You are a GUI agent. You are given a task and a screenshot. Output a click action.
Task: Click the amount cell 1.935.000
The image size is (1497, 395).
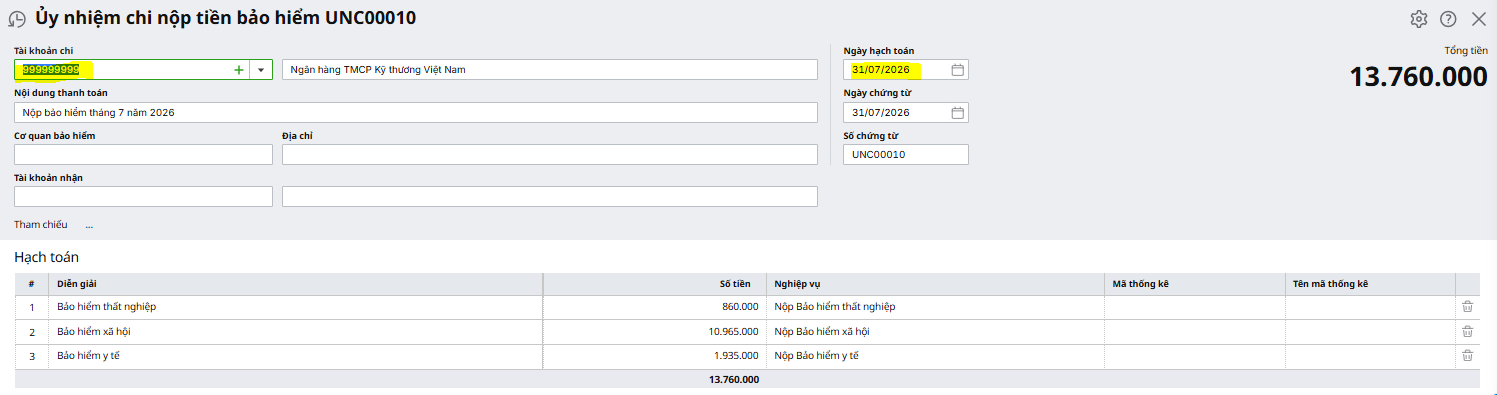(x=655, y=356)
